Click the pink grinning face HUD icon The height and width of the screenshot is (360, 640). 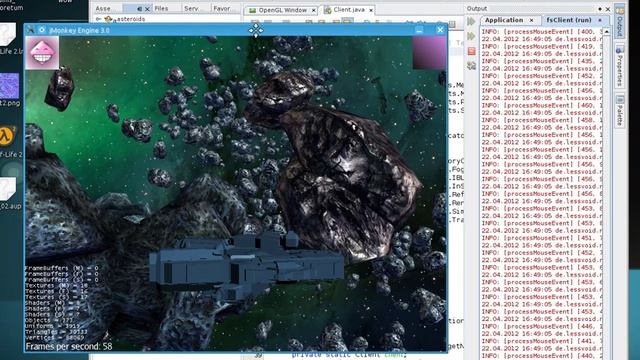point(42,53)
